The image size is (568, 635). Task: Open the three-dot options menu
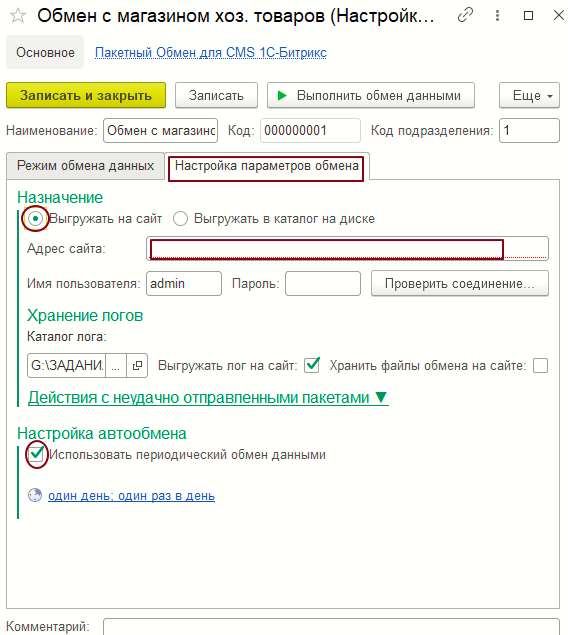pos(497,15)
